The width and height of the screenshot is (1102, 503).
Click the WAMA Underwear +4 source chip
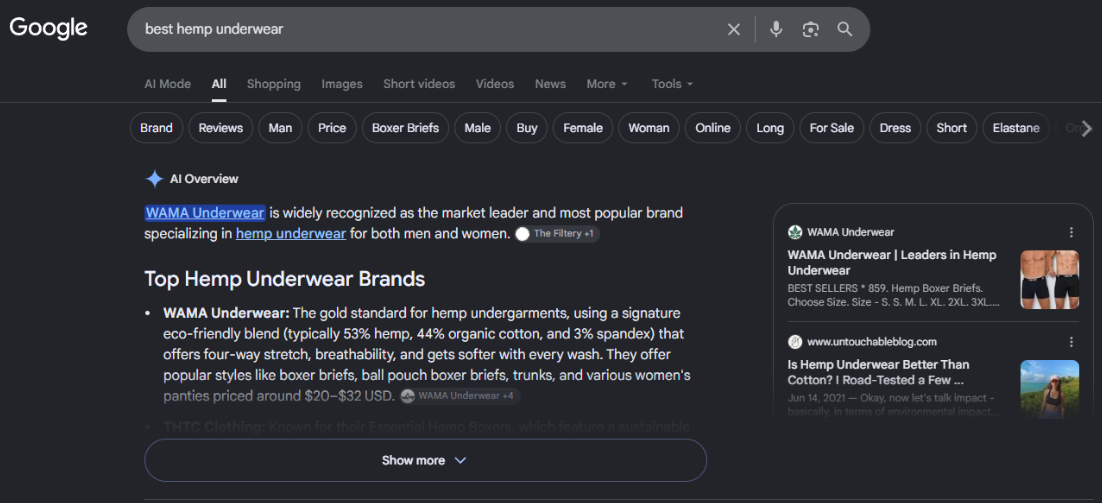[x=460, y=396]
